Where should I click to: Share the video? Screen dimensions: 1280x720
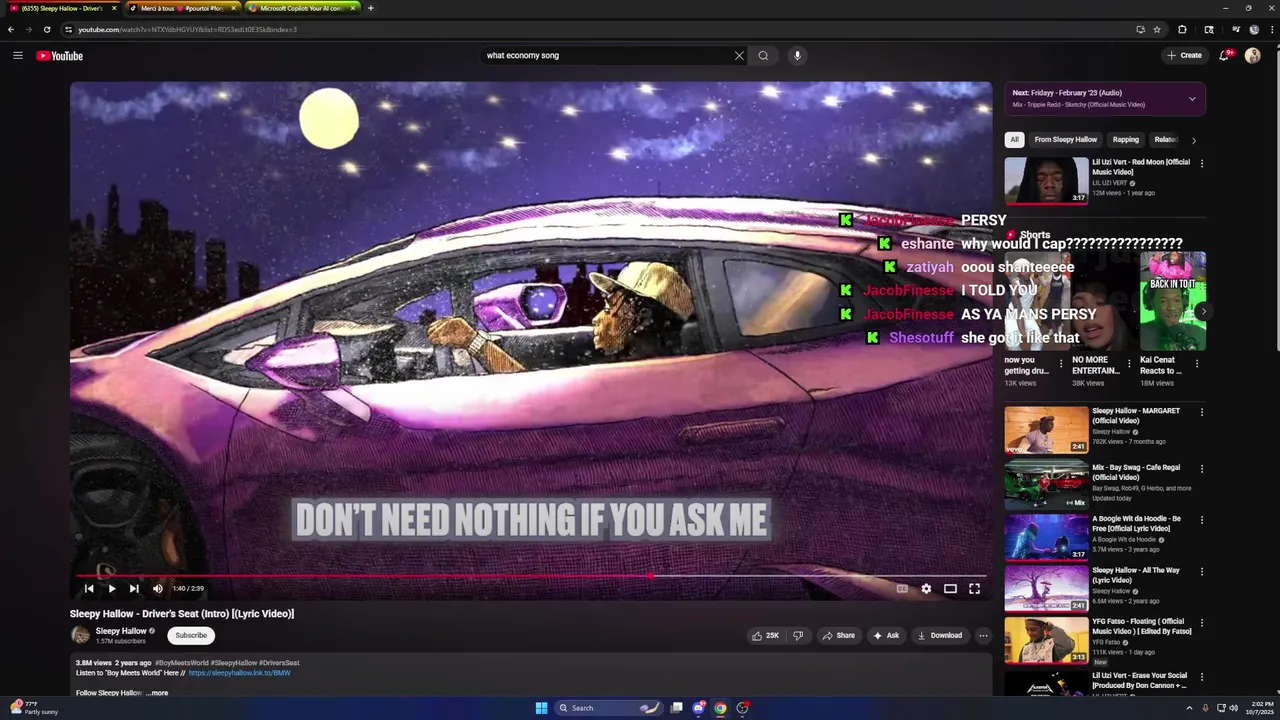tap(838, 635)
